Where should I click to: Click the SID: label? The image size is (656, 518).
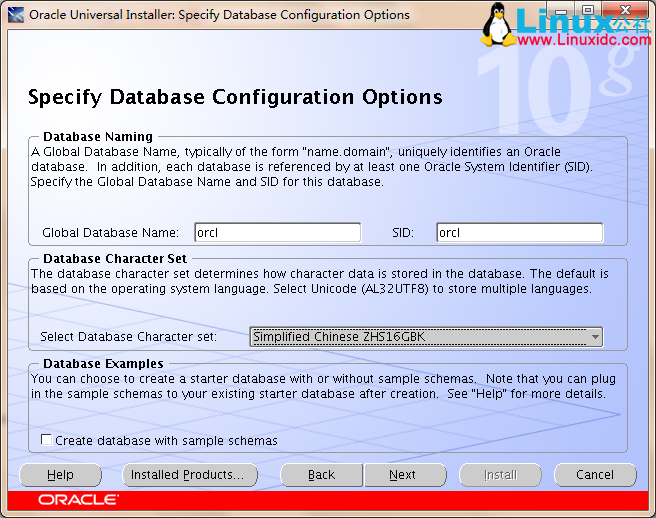tap(403, 233)
